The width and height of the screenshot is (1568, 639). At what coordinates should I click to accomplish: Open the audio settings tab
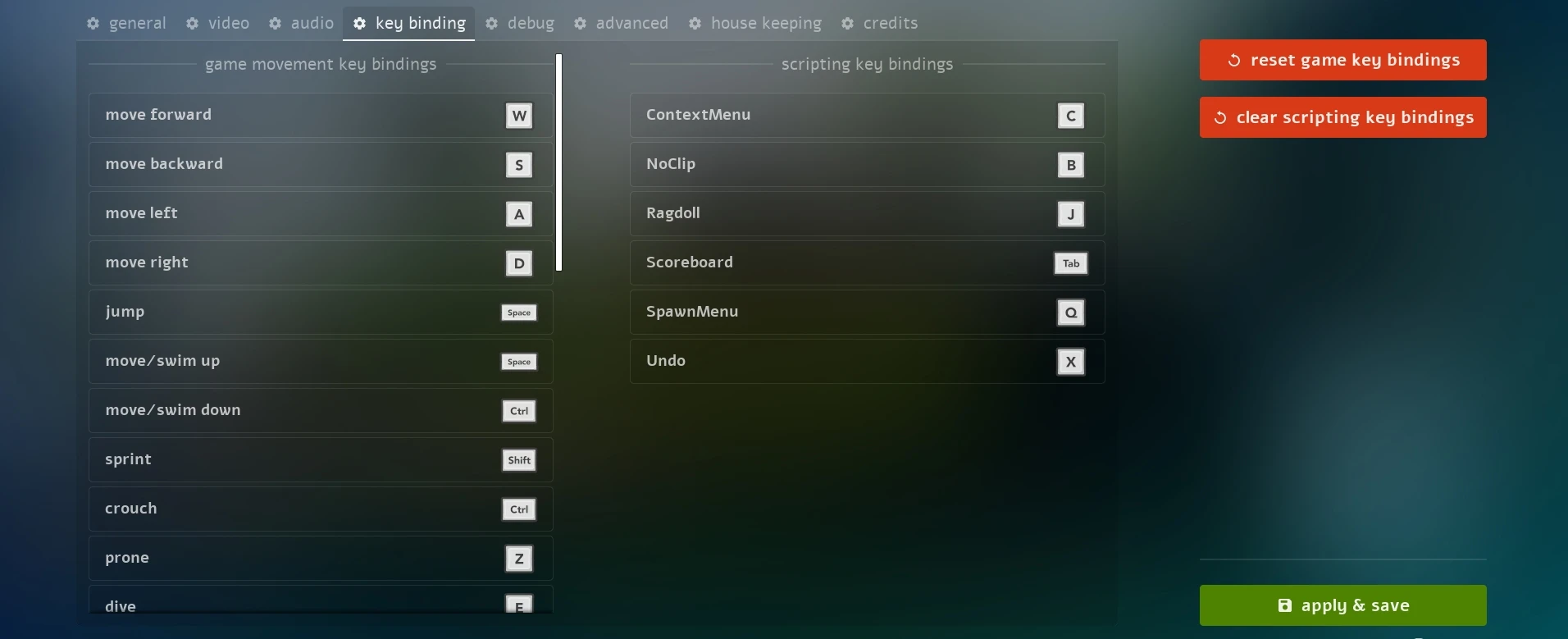tap(302, 24)
